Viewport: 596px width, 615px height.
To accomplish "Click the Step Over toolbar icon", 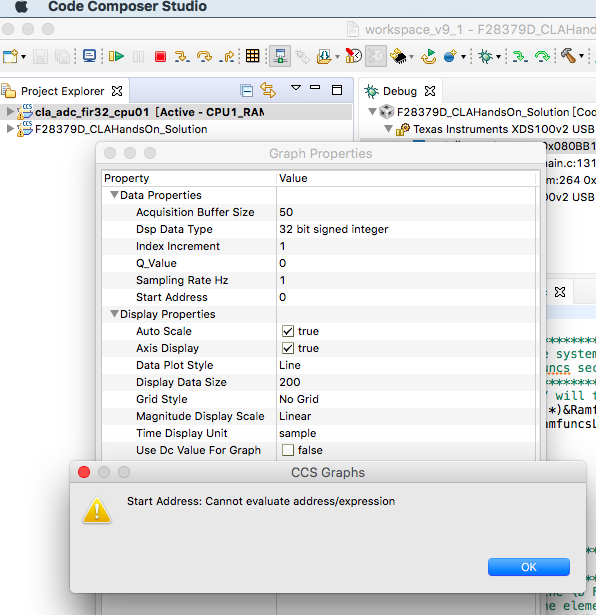I will (204, 57).
